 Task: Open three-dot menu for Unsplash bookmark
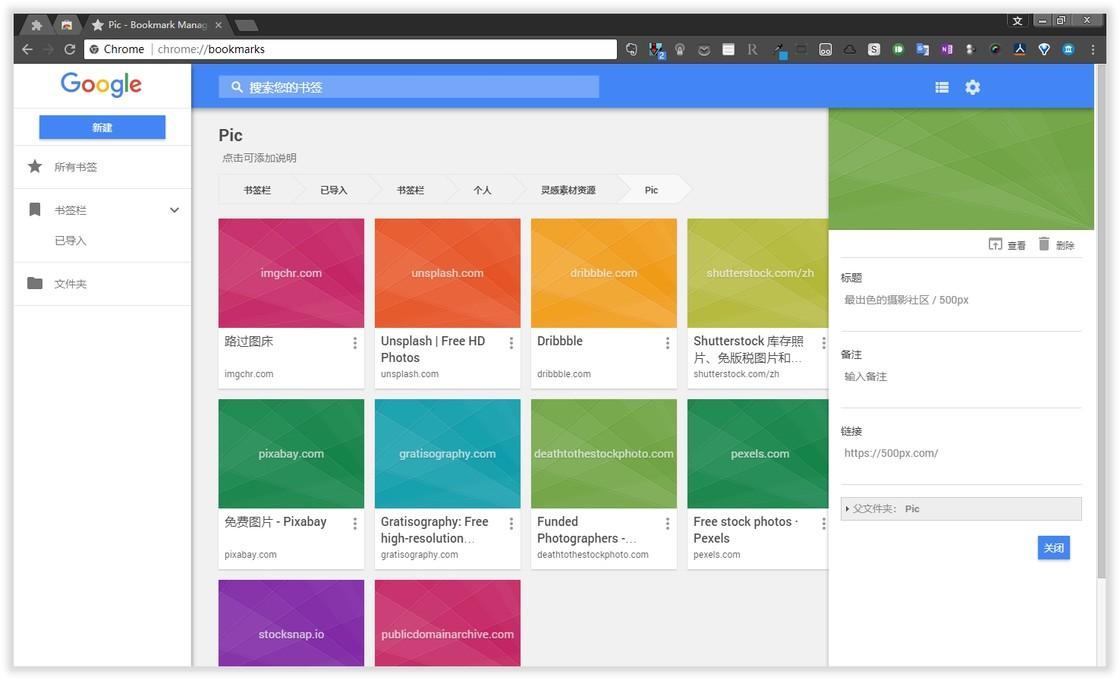511,343
